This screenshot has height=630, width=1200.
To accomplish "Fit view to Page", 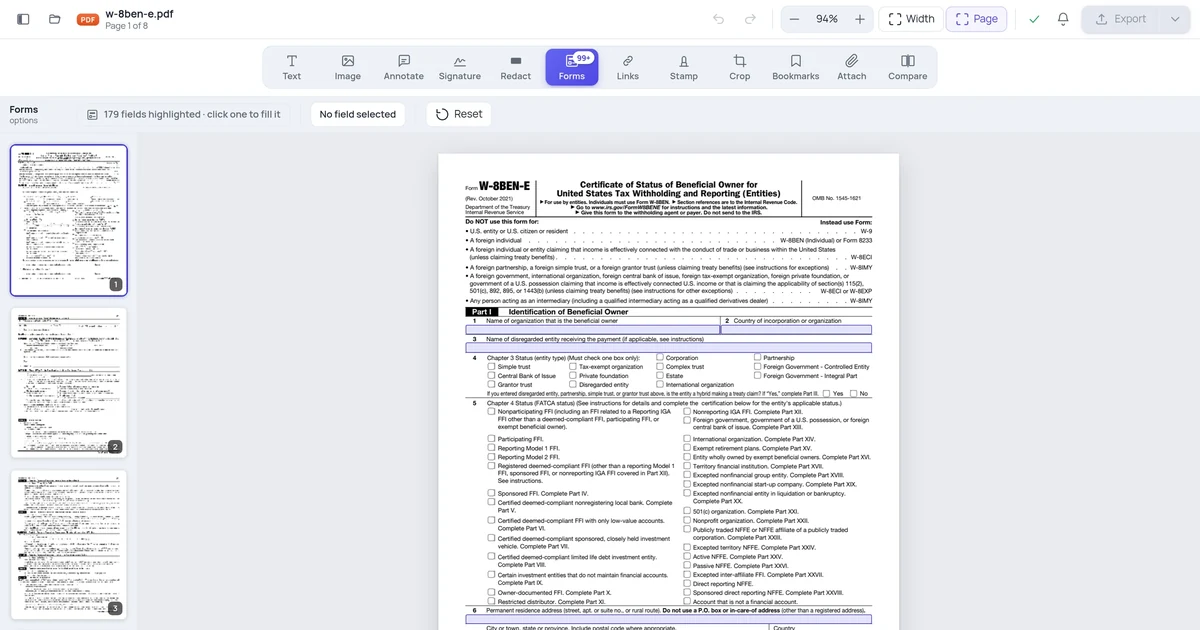I will tap(976, 19).
